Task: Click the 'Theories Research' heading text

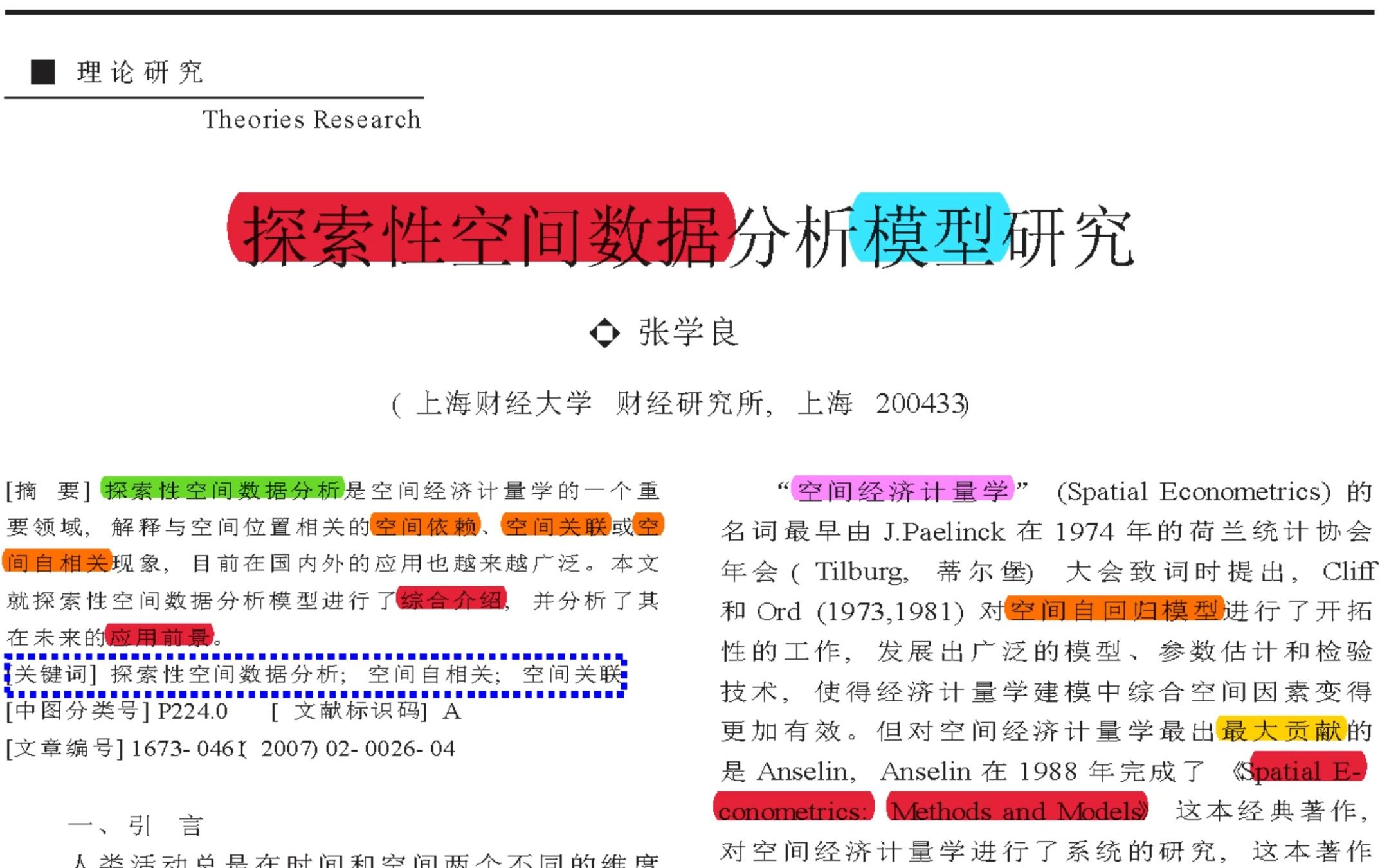Action: click(312, 120)
